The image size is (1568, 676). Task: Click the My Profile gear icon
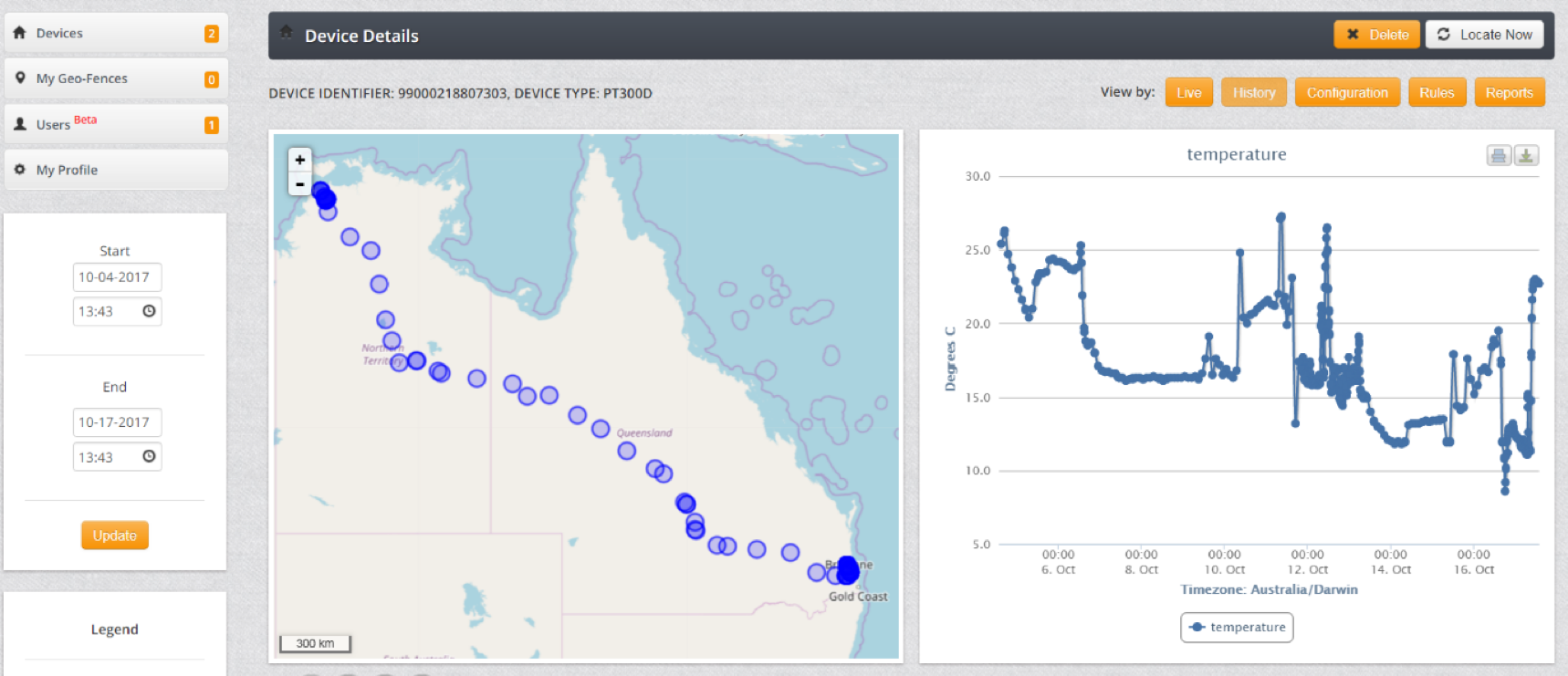(20, 169)
